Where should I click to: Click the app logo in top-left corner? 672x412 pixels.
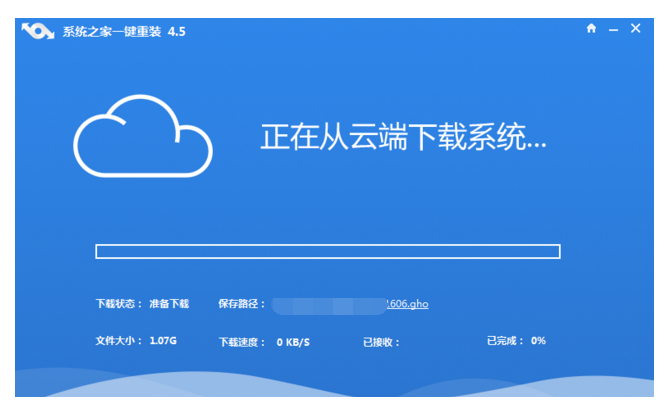[x=38, y=30]
